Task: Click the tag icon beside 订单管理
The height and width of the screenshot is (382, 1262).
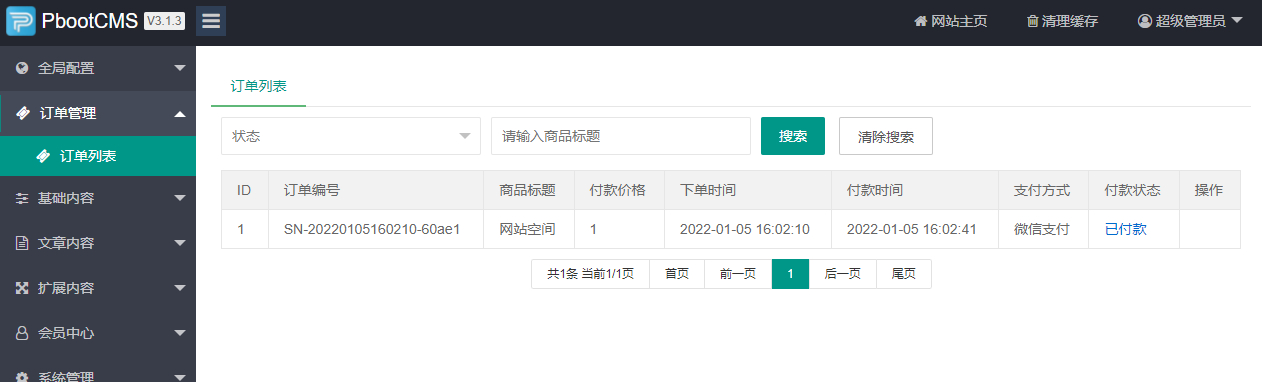Action: (x=22, y=113)
